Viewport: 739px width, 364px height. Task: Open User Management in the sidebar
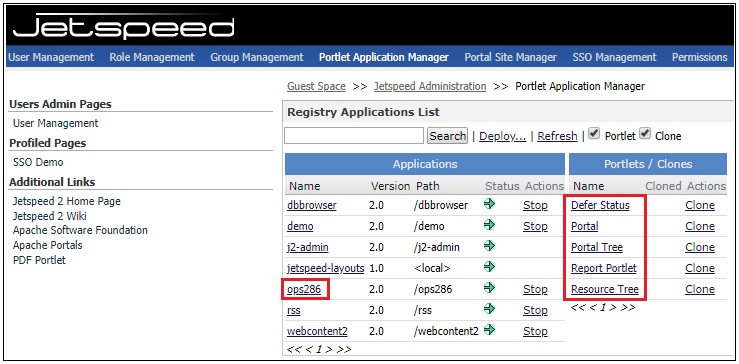click(56, 124)
